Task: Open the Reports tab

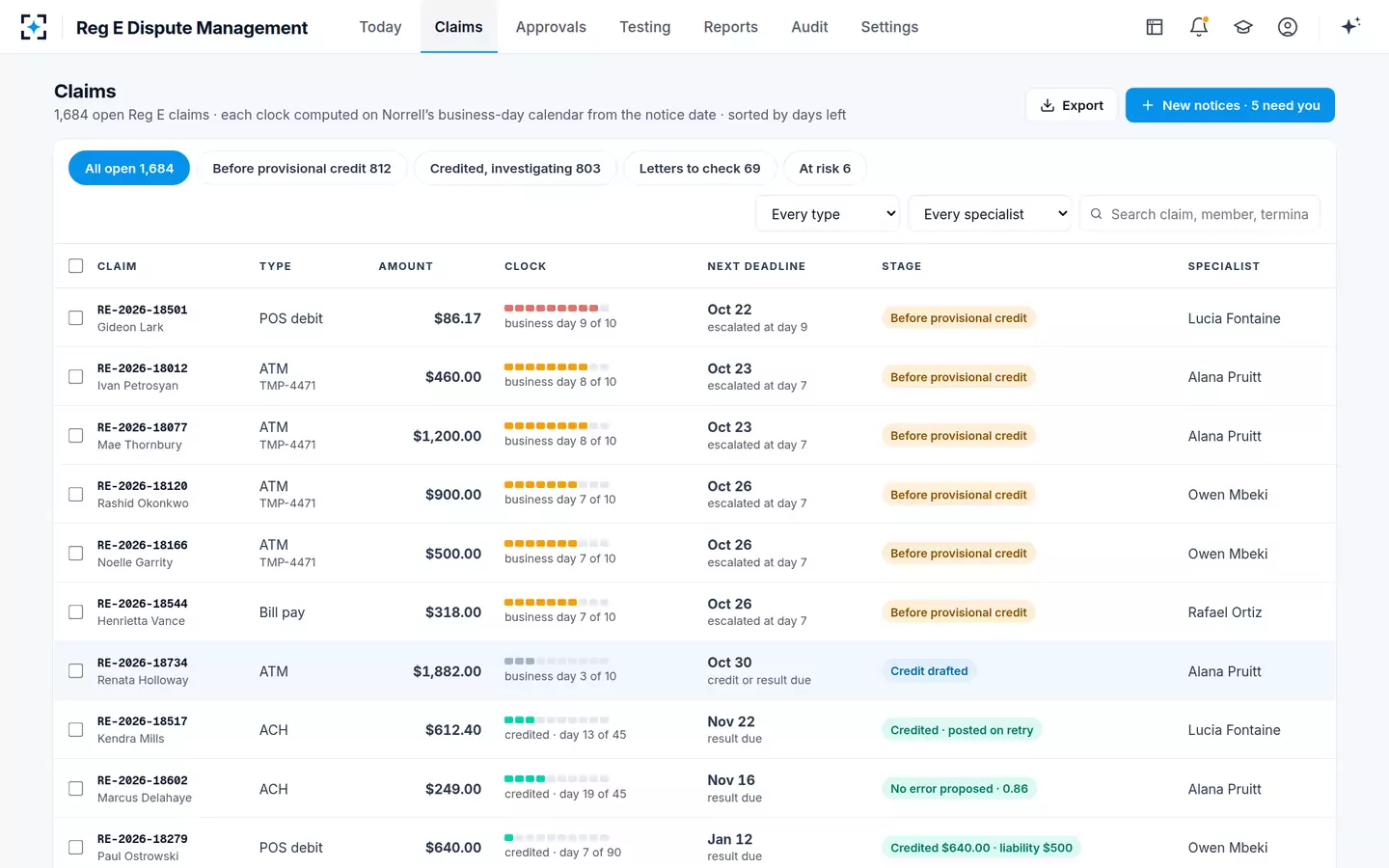Action: coord(731,27)
